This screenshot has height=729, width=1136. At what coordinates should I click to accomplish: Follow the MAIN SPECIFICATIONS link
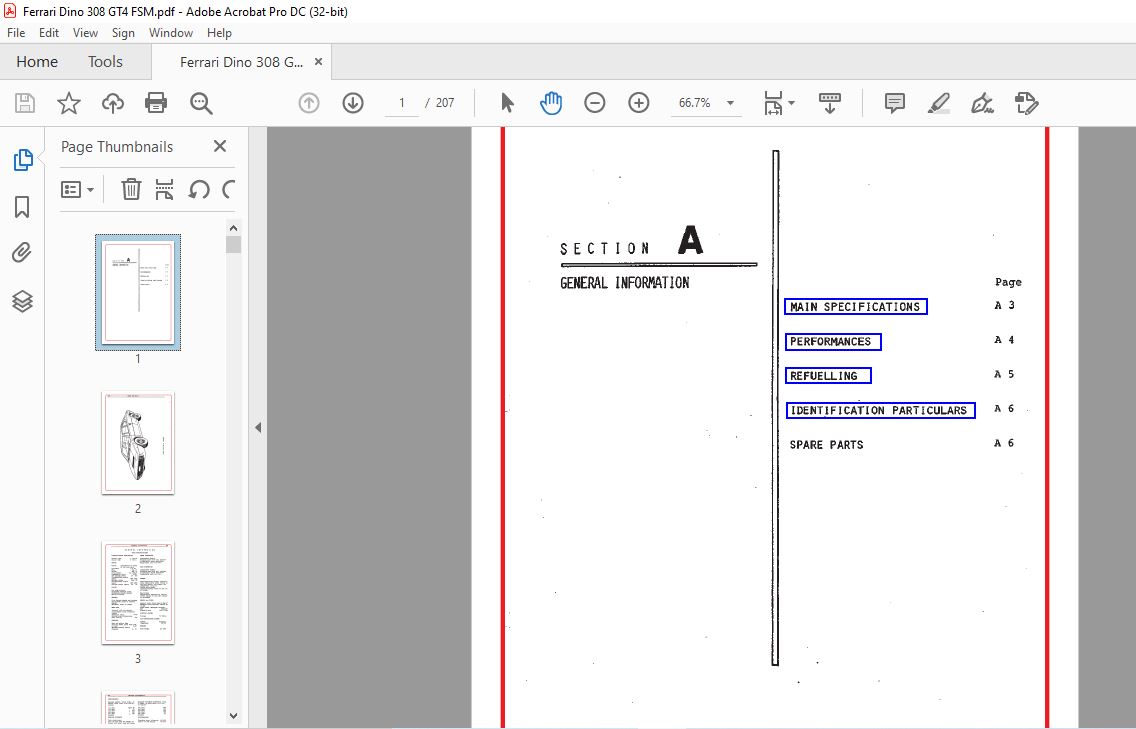click(x=856, y=307)
